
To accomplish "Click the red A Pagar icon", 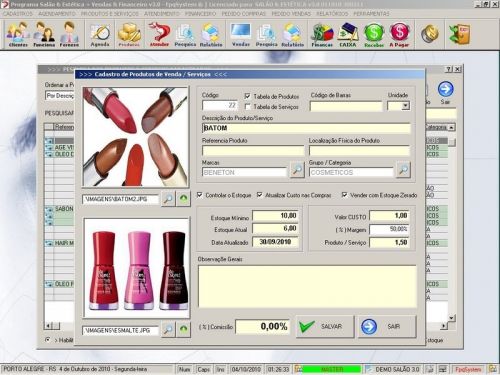I will click(399, 34).
